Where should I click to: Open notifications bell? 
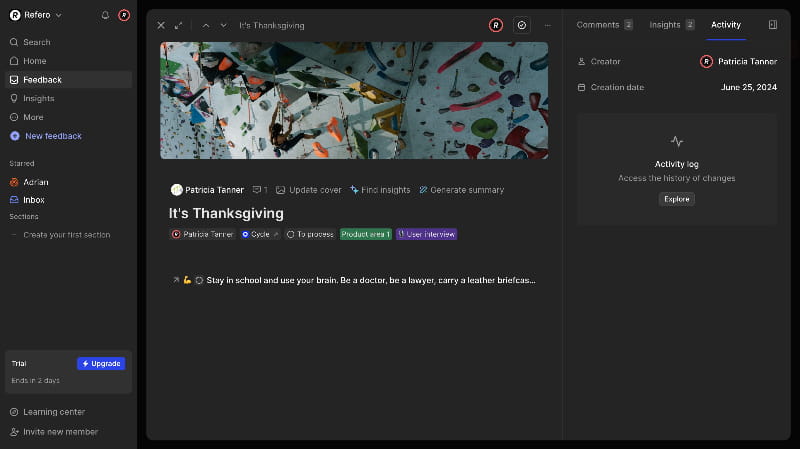click(105, 15)
